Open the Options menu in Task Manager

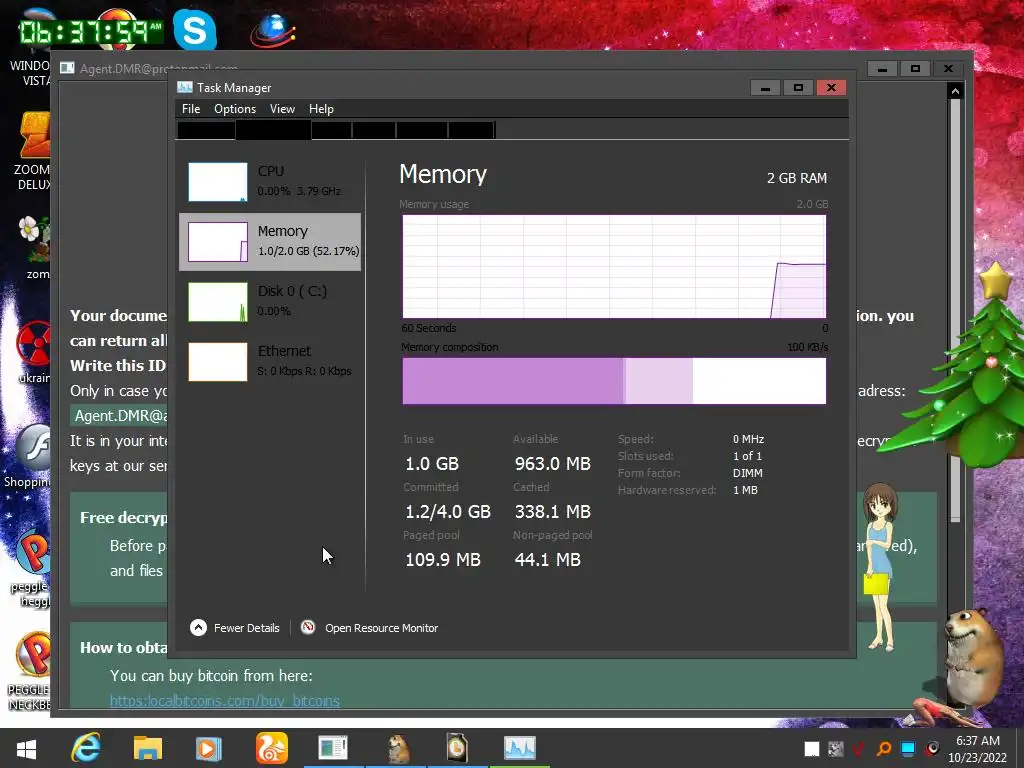click(x=234, y=109)
